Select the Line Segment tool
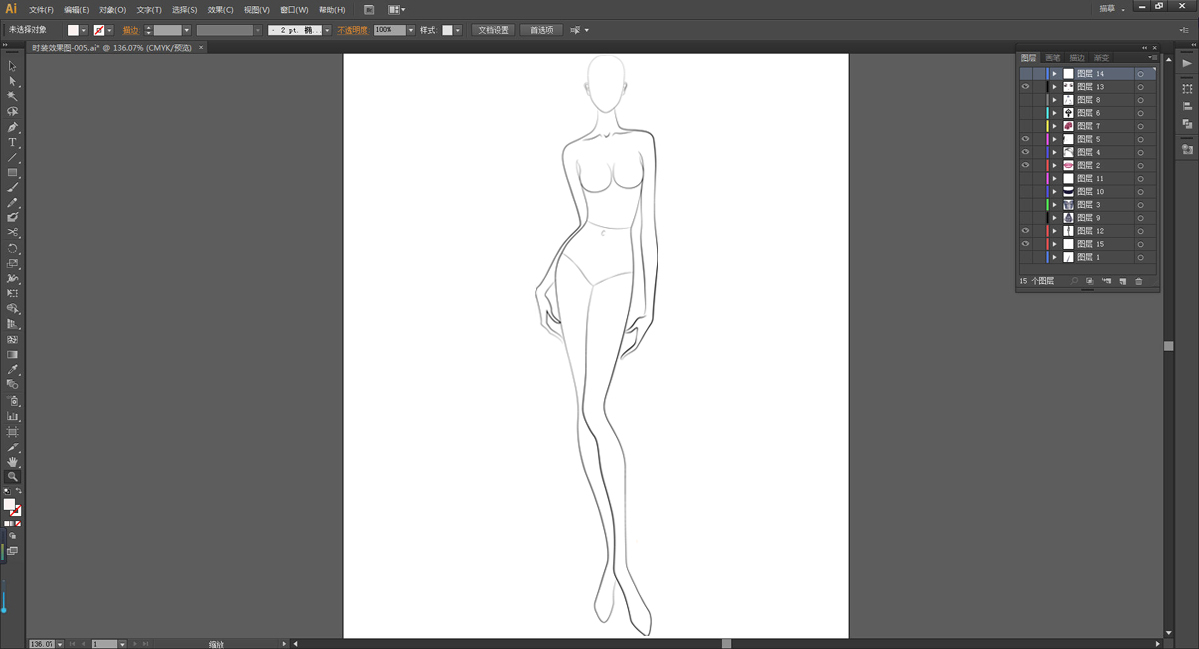Screen dimensions: 1199x649 click(x=12, y=157)
